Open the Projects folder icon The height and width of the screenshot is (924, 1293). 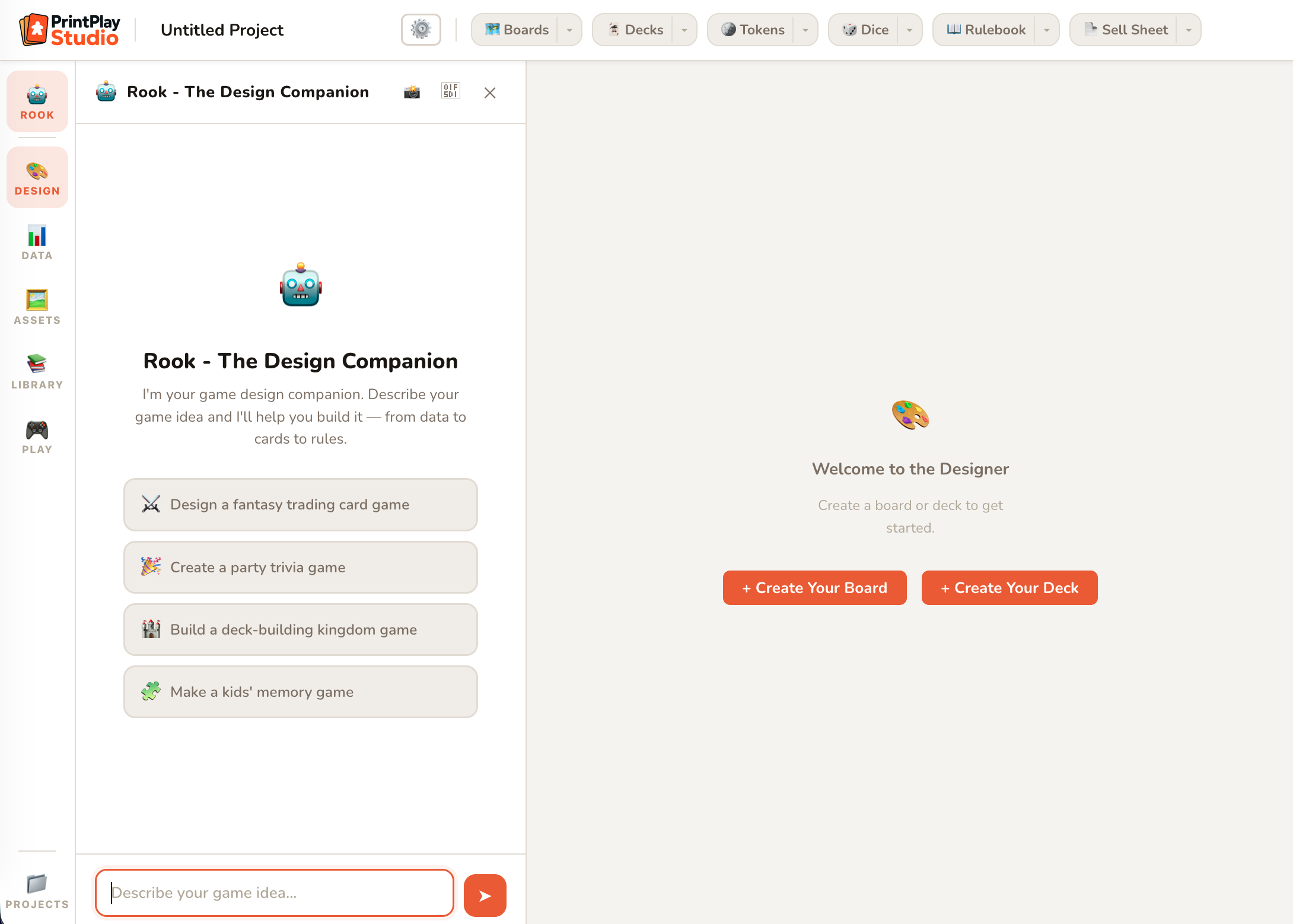coord(37,891)
